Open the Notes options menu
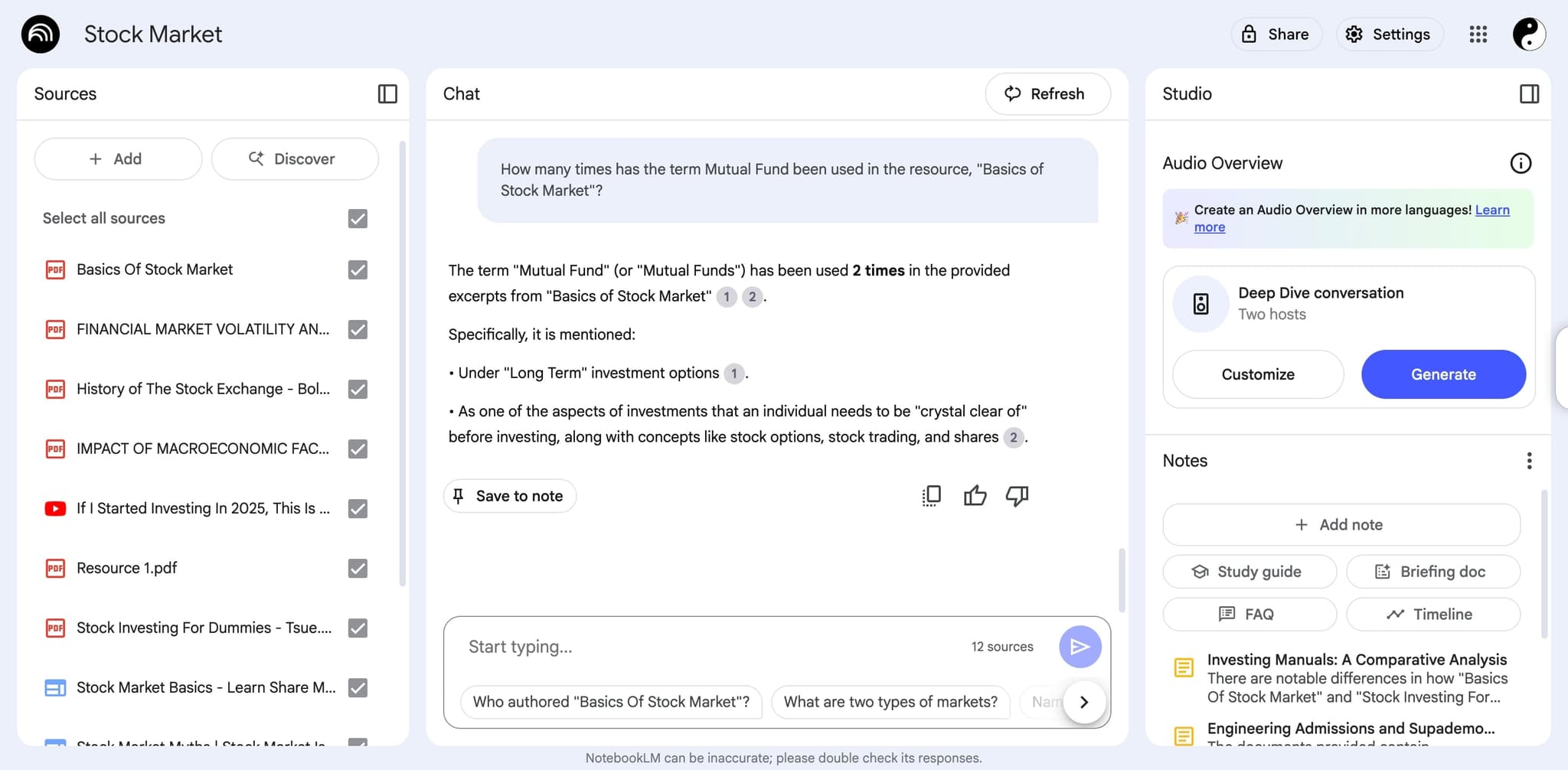Viewport: 1568px width, 770px height. [x=1529, y=460]
